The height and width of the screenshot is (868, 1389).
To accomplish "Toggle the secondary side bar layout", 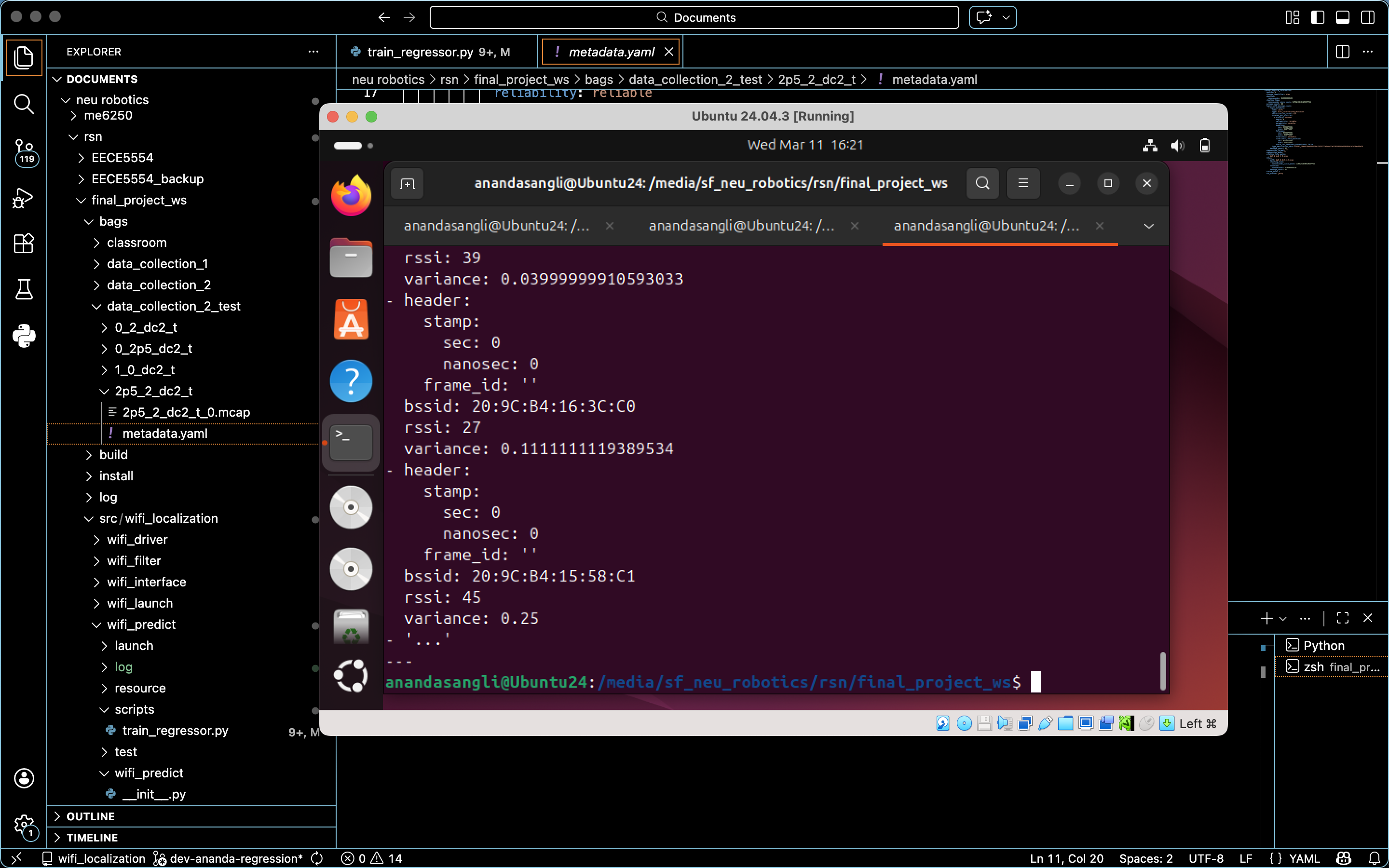I will click(x=1368, y=17).
